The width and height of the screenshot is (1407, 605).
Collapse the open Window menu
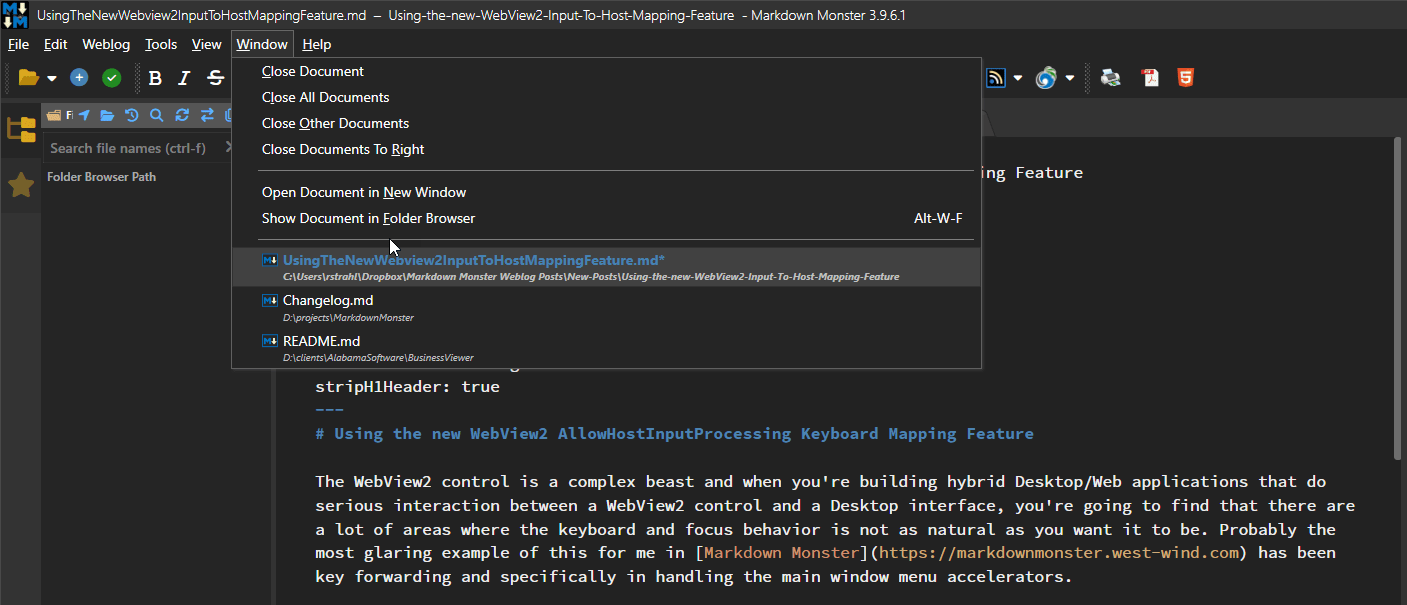[262, 44]
